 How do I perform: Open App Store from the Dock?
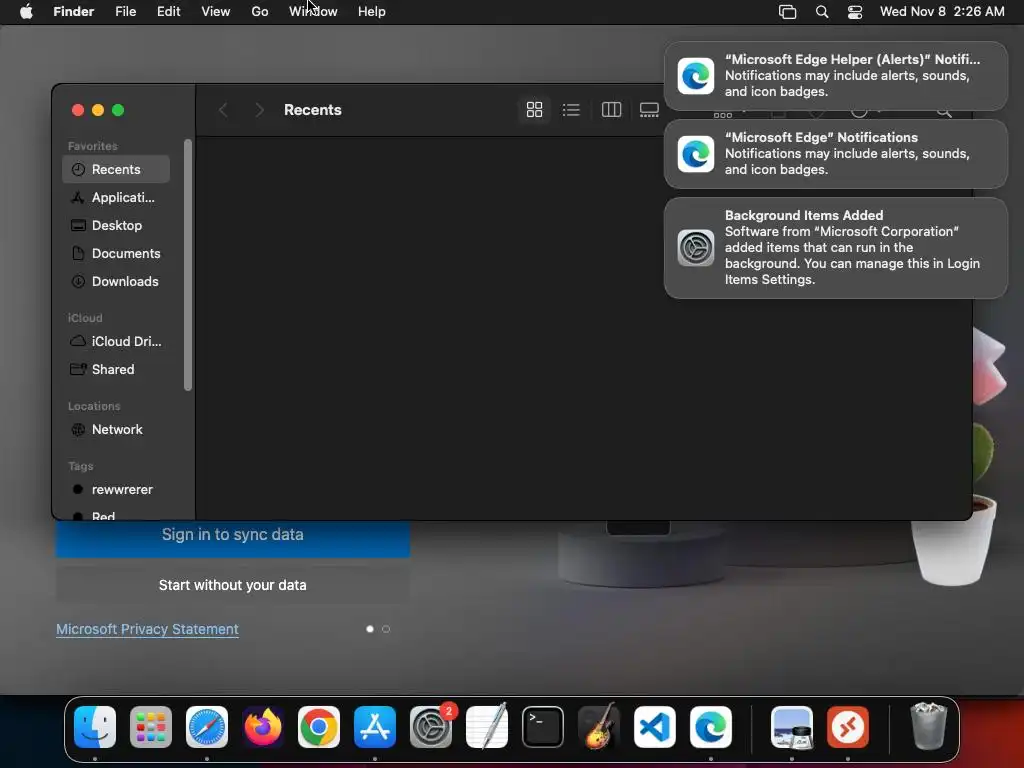click(x=375, y=727)
